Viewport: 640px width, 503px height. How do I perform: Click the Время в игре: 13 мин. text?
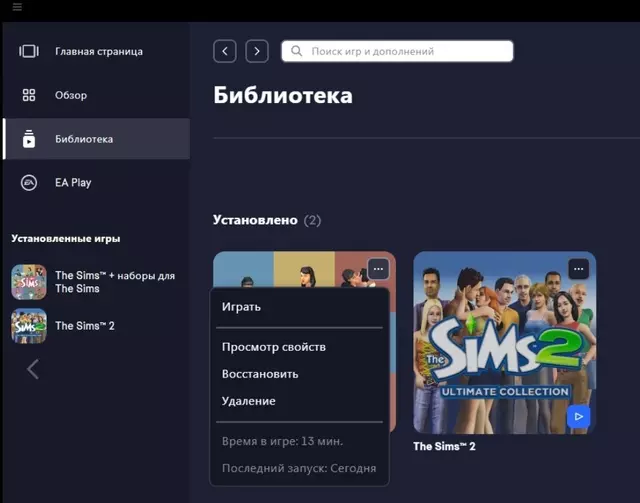pos(282,441)
